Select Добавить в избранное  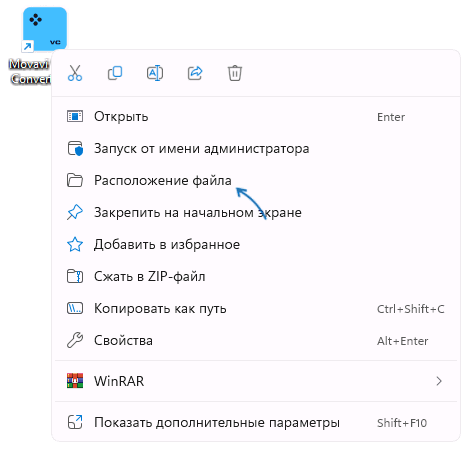click(x=256, y=245)
